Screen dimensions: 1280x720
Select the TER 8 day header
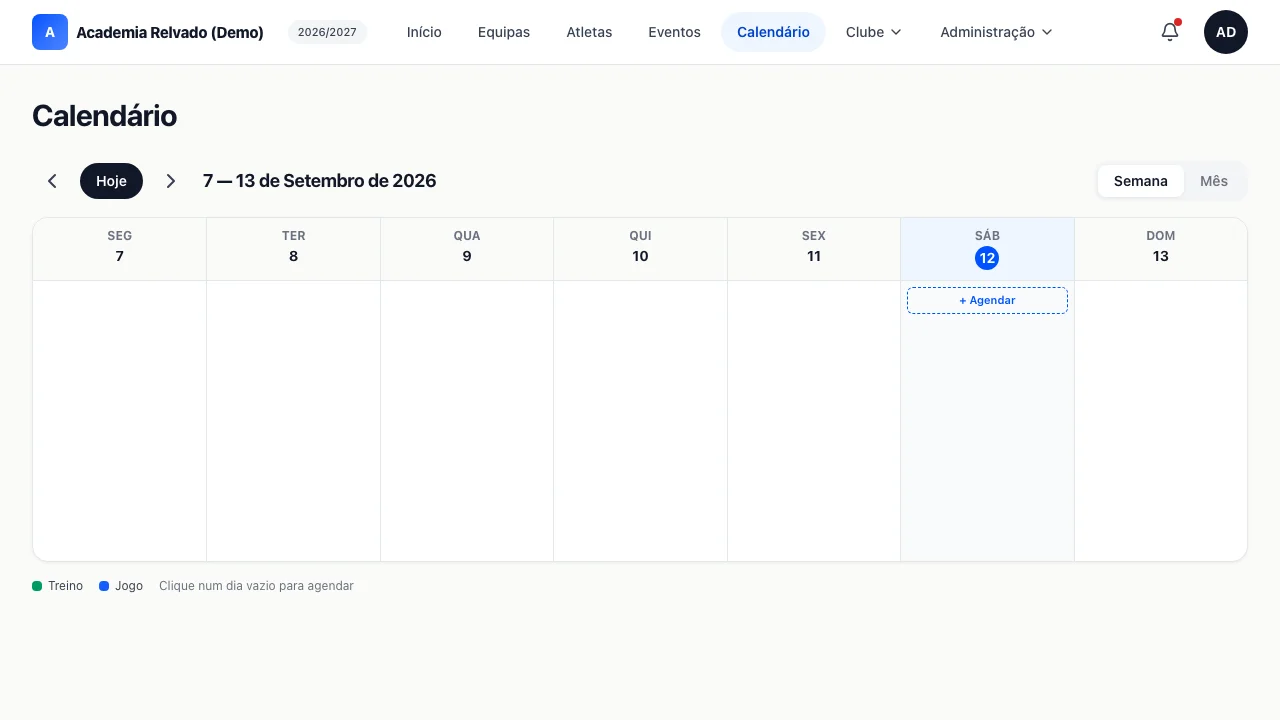[x=293, y=248]
